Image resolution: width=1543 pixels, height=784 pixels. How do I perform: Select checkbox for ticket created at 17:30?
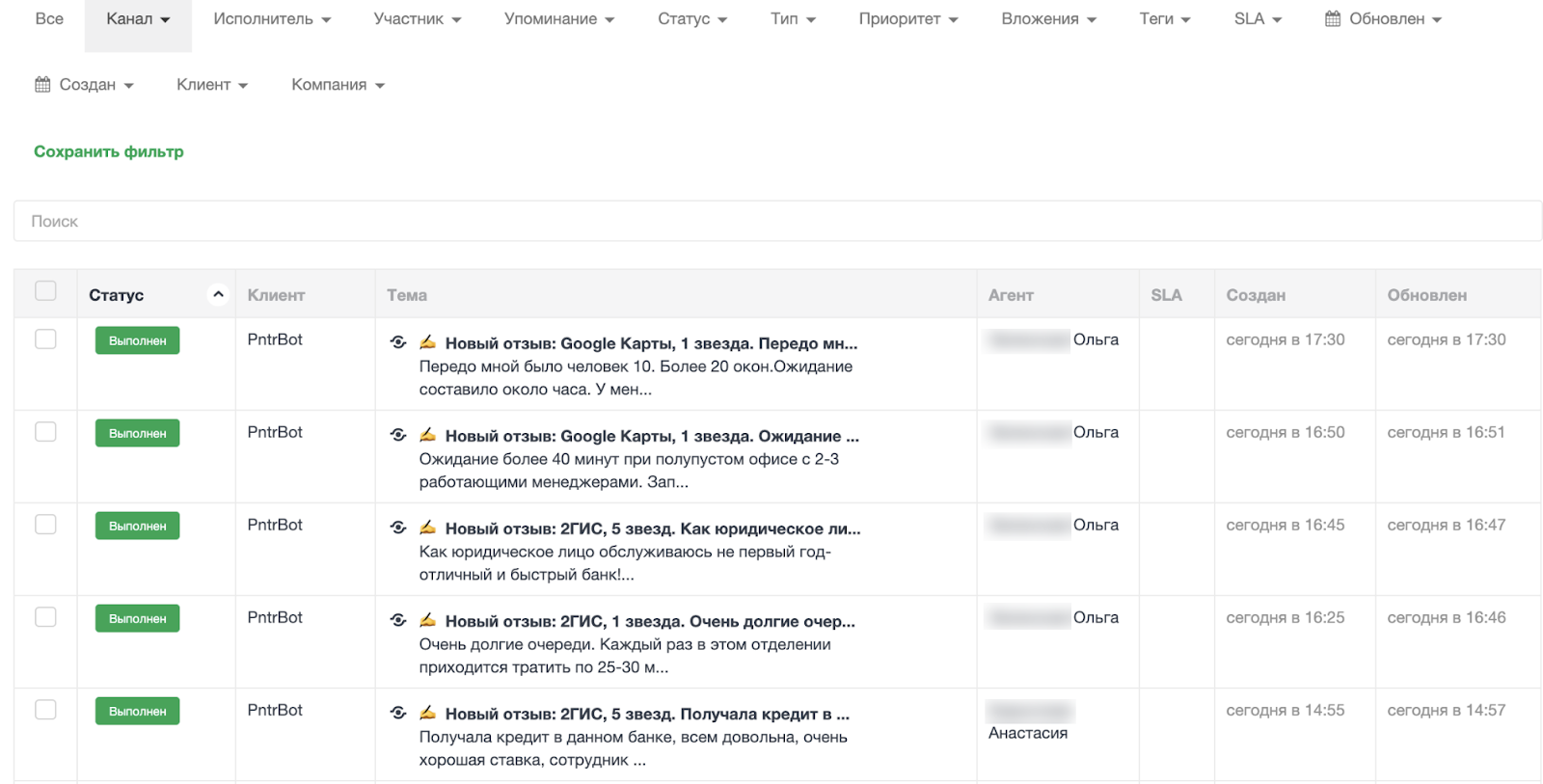point(45,338)
